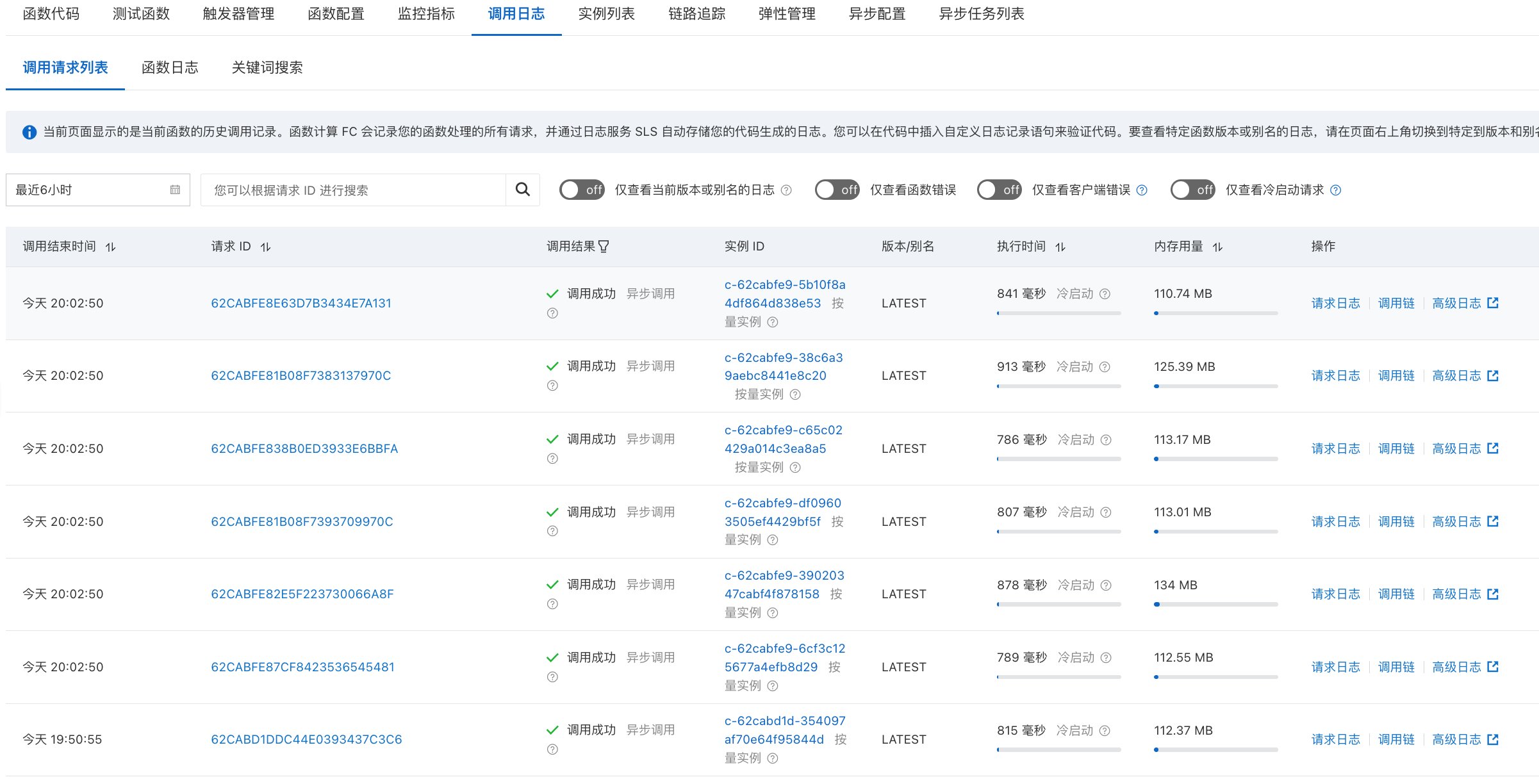Click 冷启动 help icon in 786 毫秒 row
This screenshot has width=1539, height=784.
[1106, 440]
